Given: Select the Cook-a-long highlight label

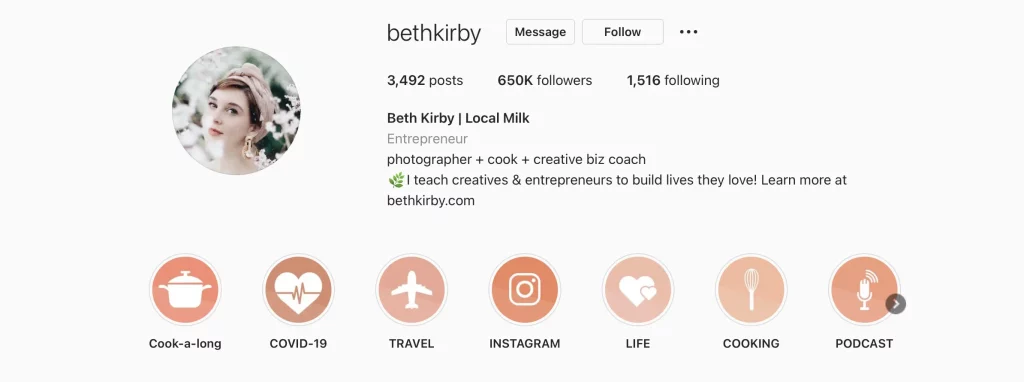Looking at the screenshot, I should [x=185, y=343].
